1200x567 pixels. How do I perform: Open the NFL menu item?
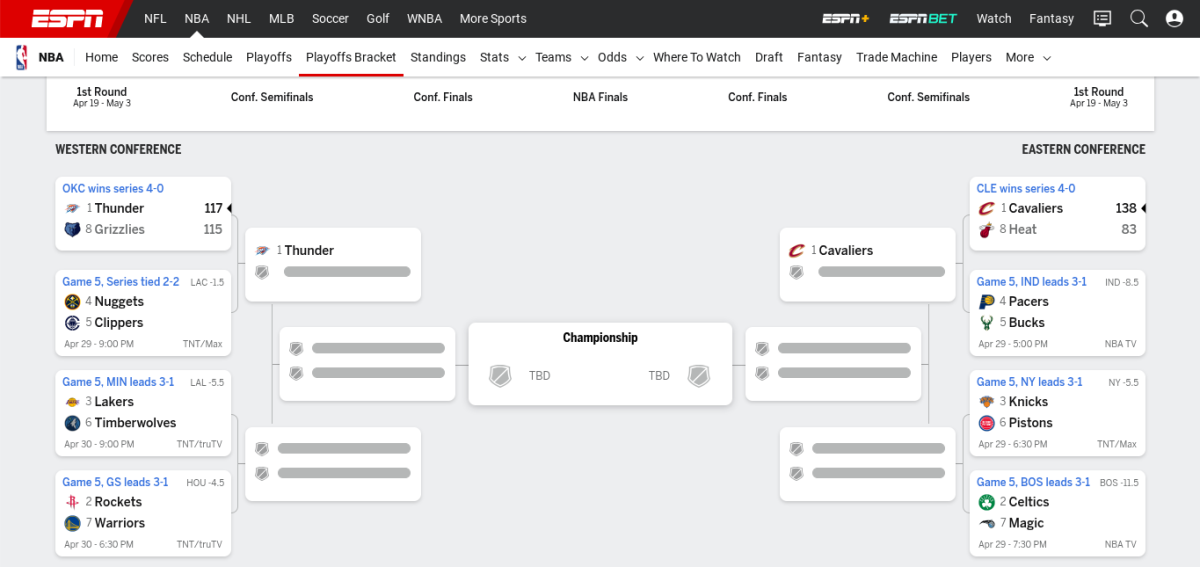(155, 18)
